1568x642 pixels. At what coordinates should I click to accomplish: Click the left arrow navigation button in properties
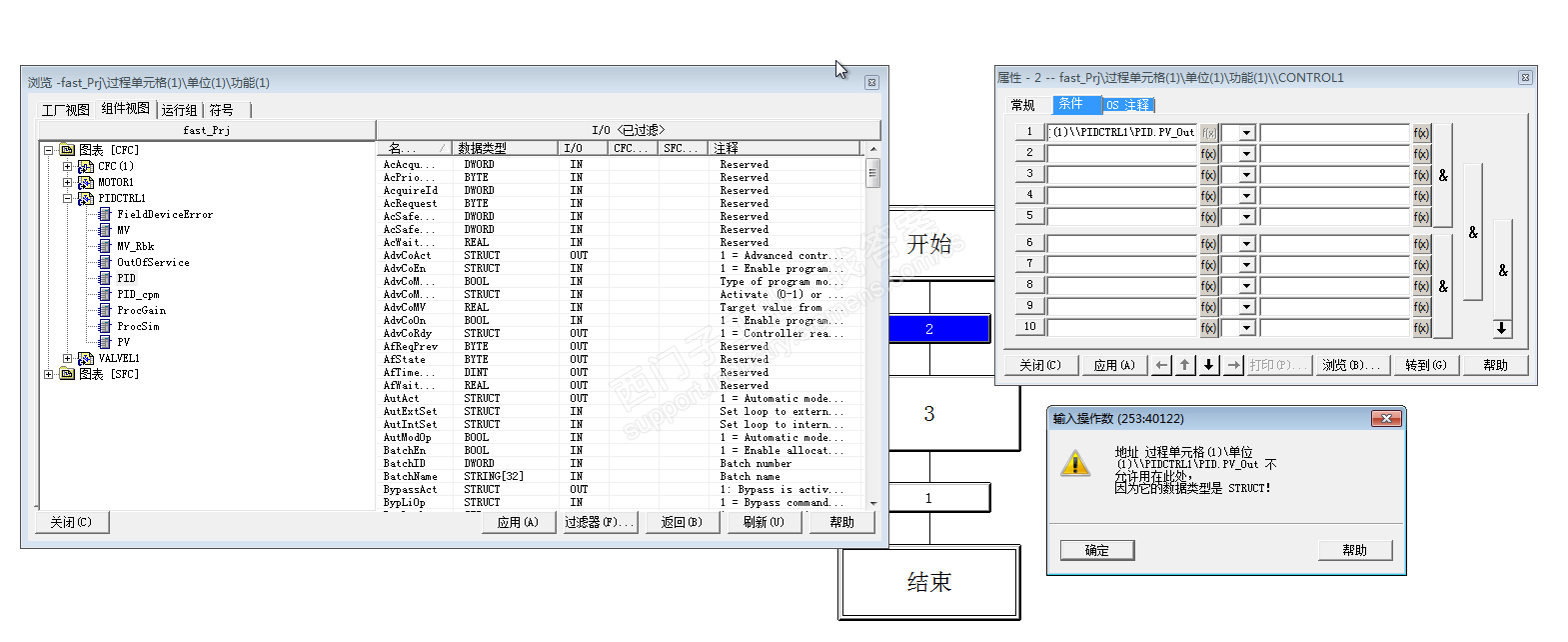coord(1161,365)
